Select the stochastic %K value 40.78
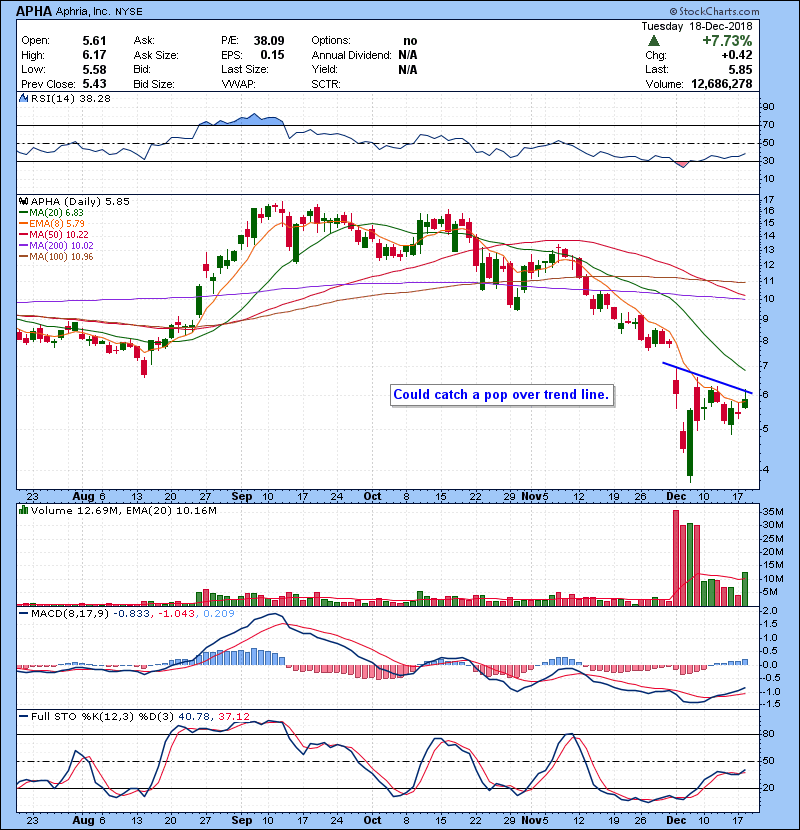800x830 pixels. point(194,717)
